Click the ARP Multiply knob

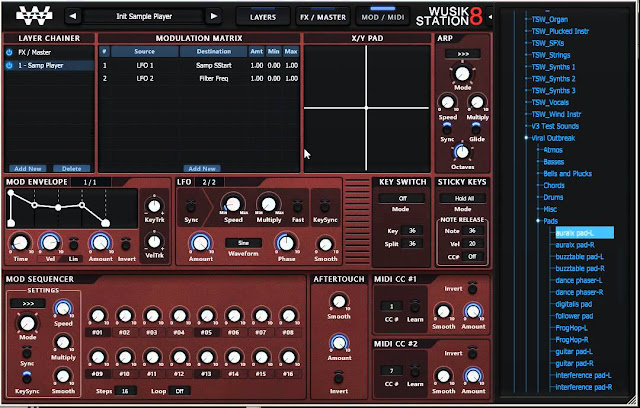pos(477,102)
